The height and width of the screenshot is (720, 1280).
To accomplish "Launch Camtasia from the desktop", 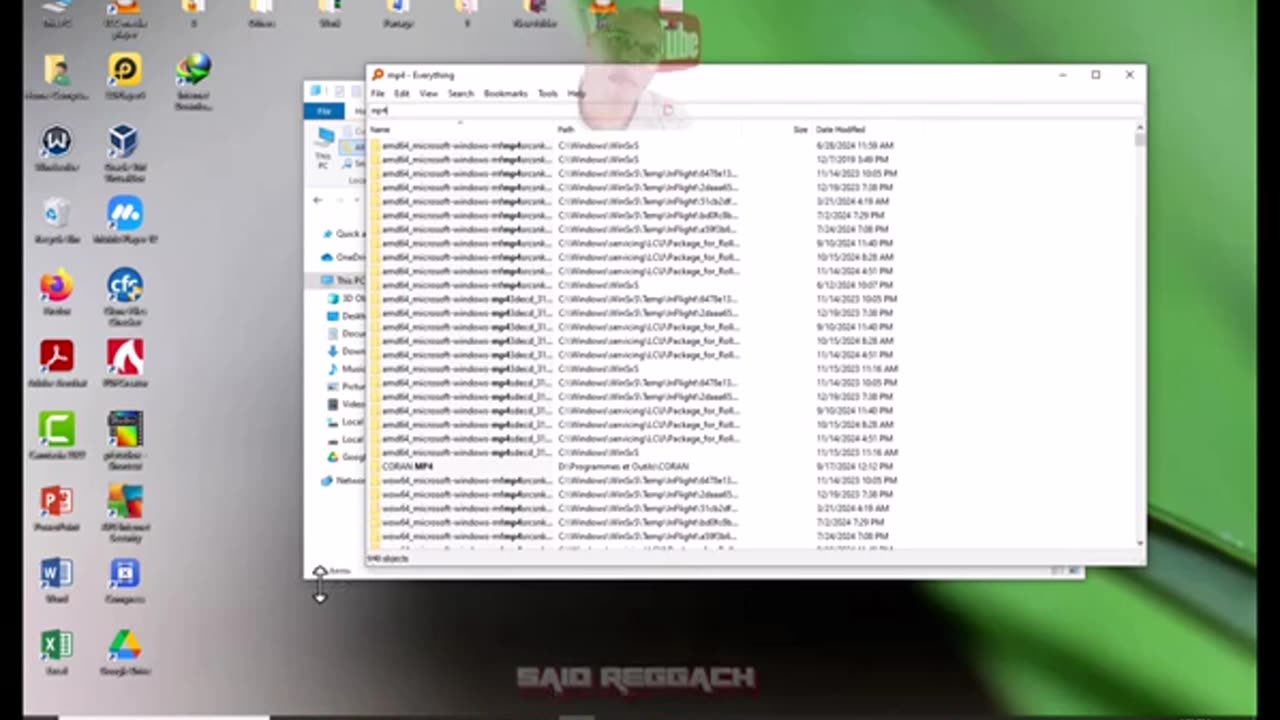I will 57,436.
